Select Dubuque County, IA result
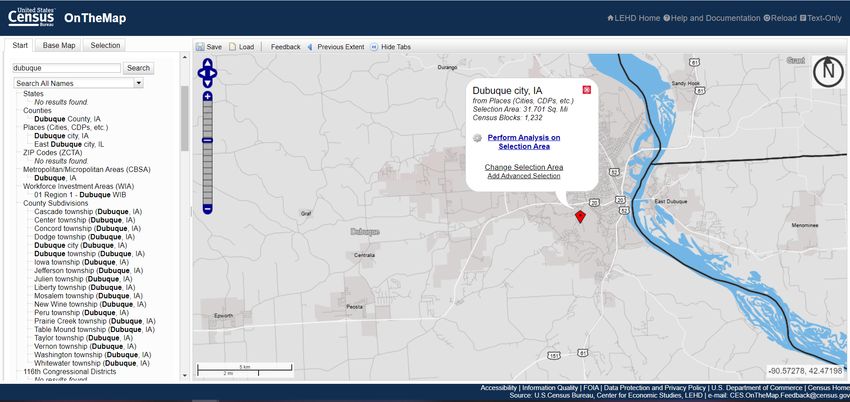Image resolution: width=850 pixels, height=402 pixels. pos(67,119)
